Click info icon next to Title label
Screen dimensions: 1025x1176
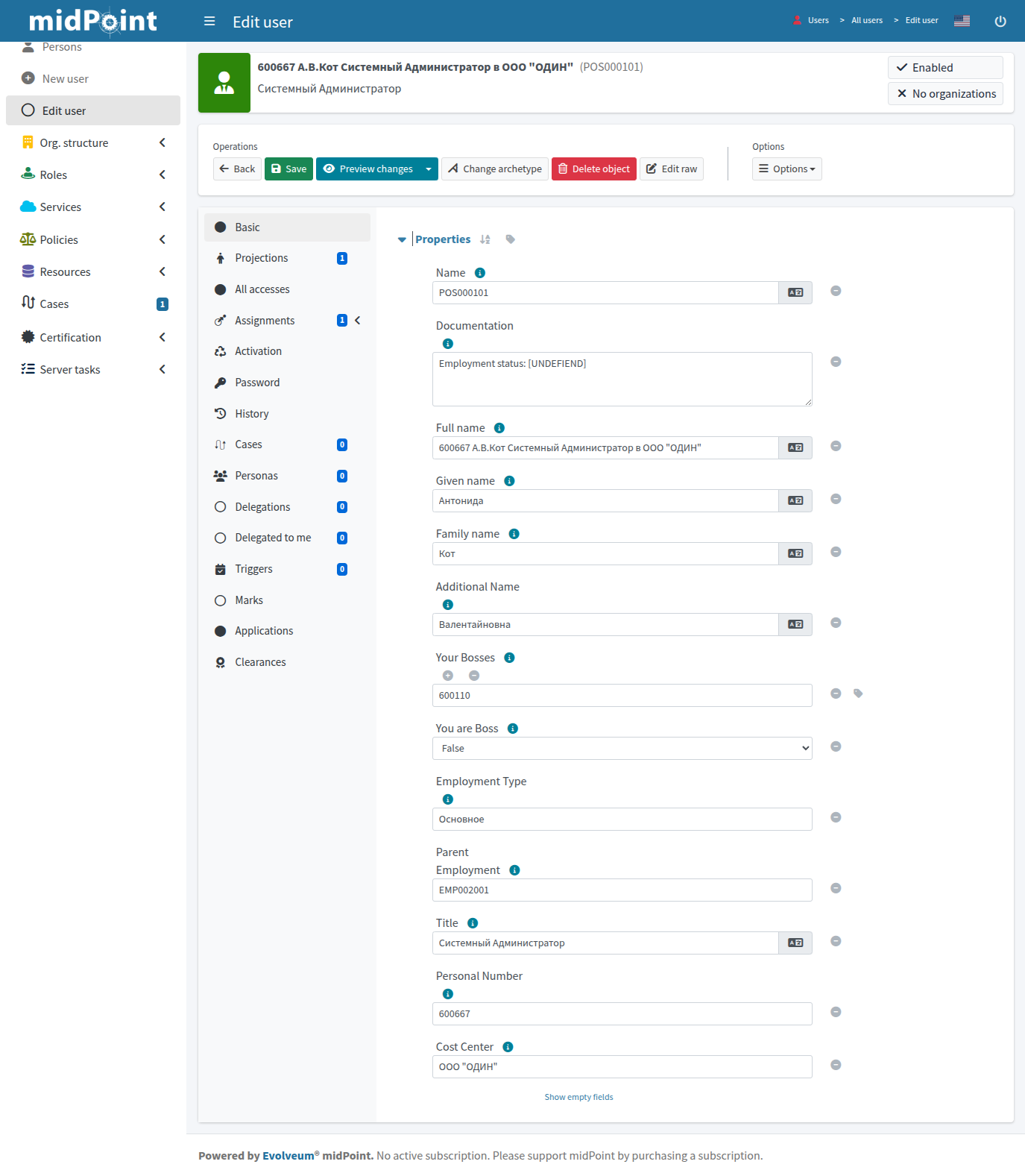[473, 923]
